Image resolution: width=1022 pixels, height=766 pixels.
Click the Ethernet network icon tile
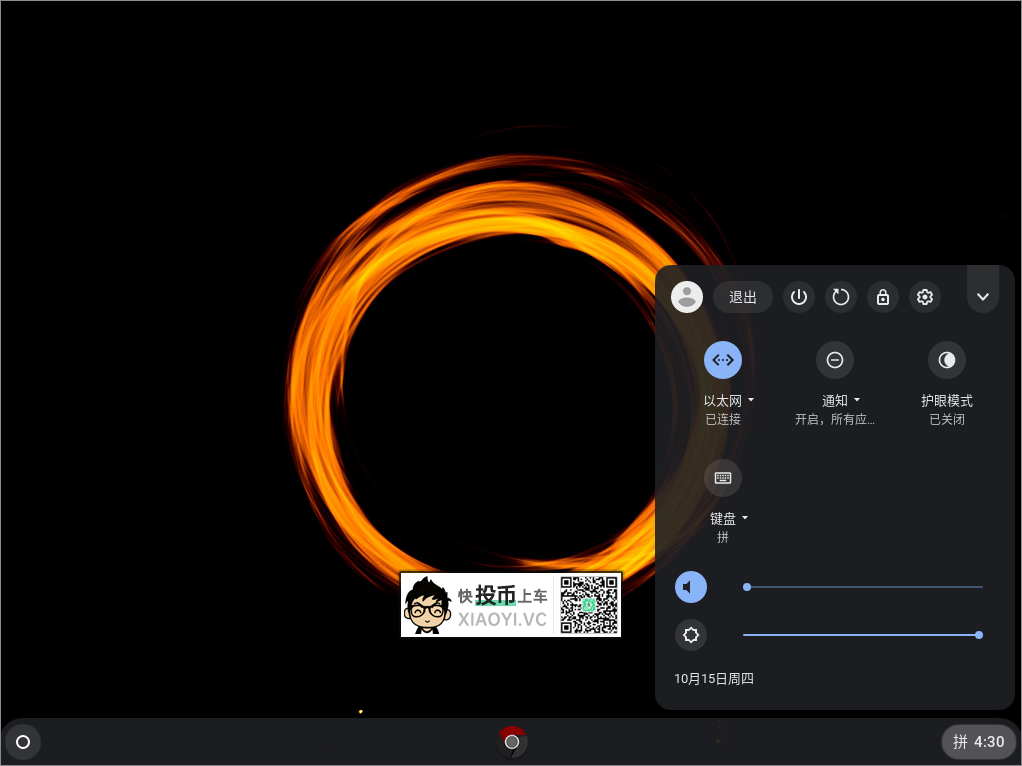point(723,360)
